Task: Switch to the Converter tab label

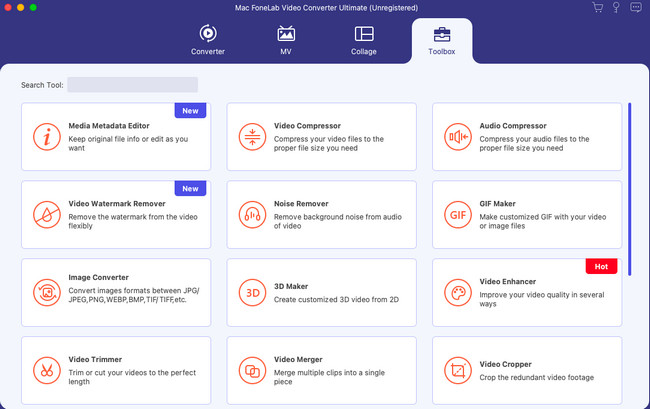Action: pyautogui.click(x=208, y=51)
